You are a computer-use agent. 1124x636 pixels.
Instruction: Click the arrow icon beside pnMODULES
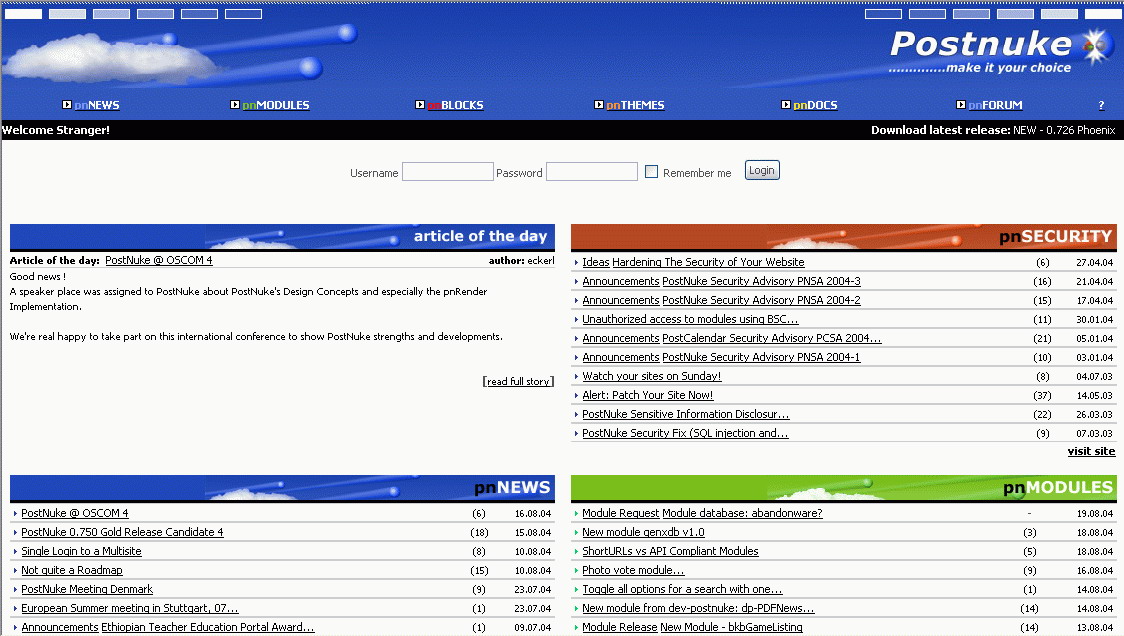pos(234,105)
